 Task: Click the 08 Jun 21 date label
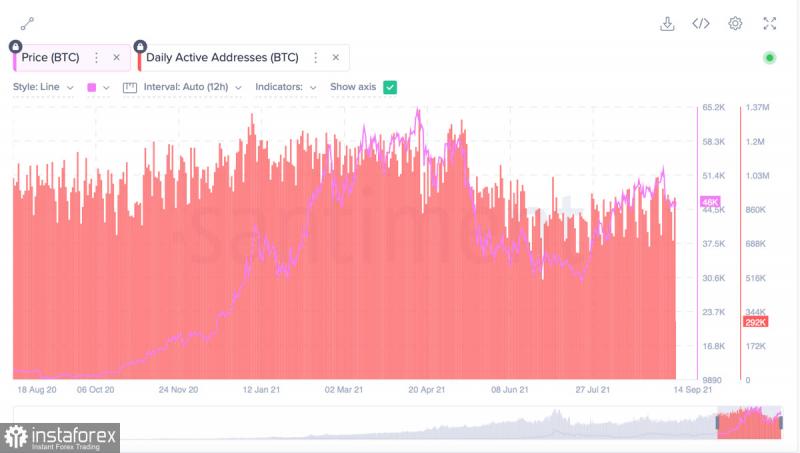510,390
